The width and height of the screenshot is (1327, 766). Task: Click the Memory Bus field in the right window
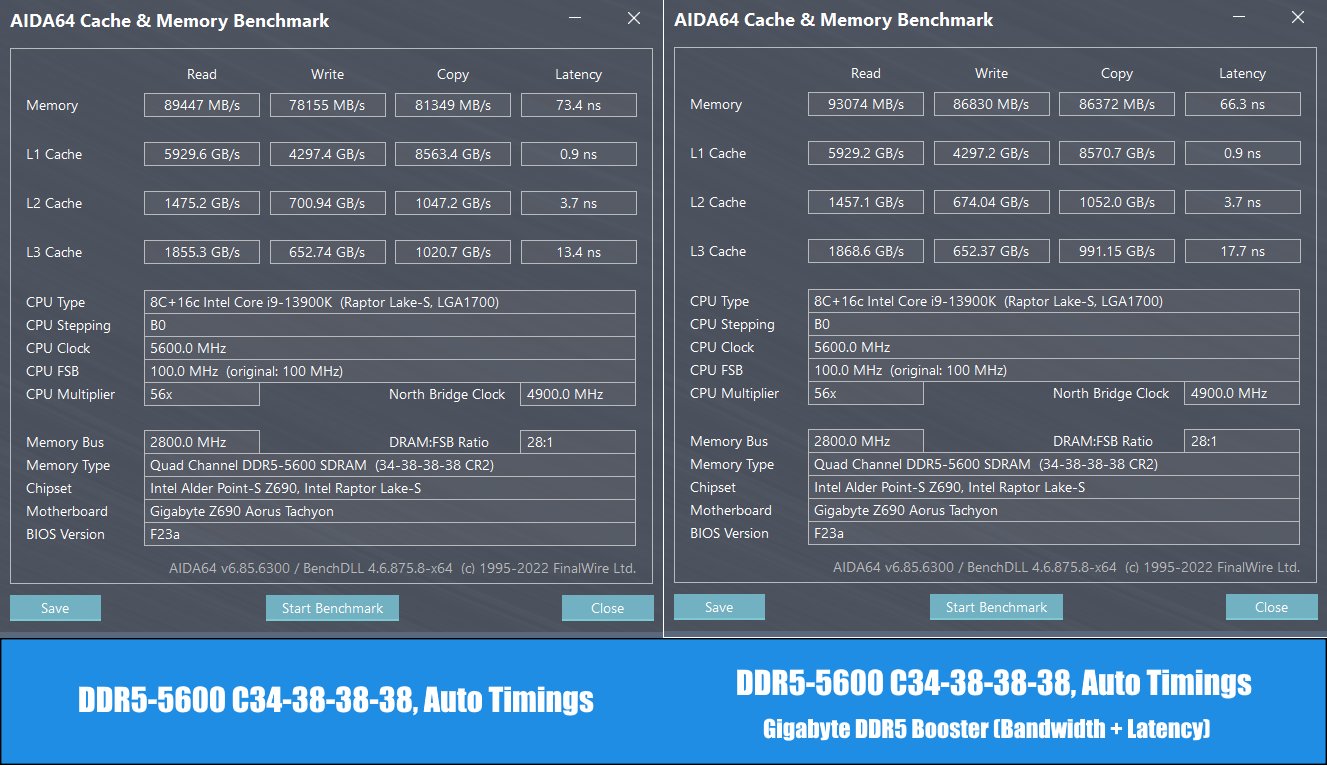tap(866, 441)
